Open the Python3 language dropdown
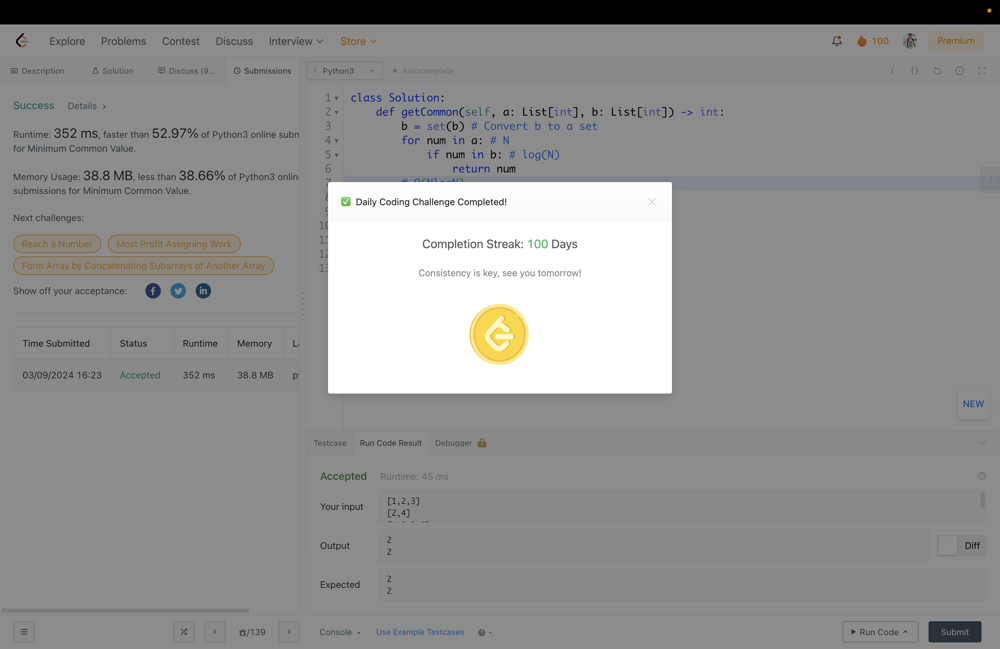The image size is (1000, 649). click(344, 71)
